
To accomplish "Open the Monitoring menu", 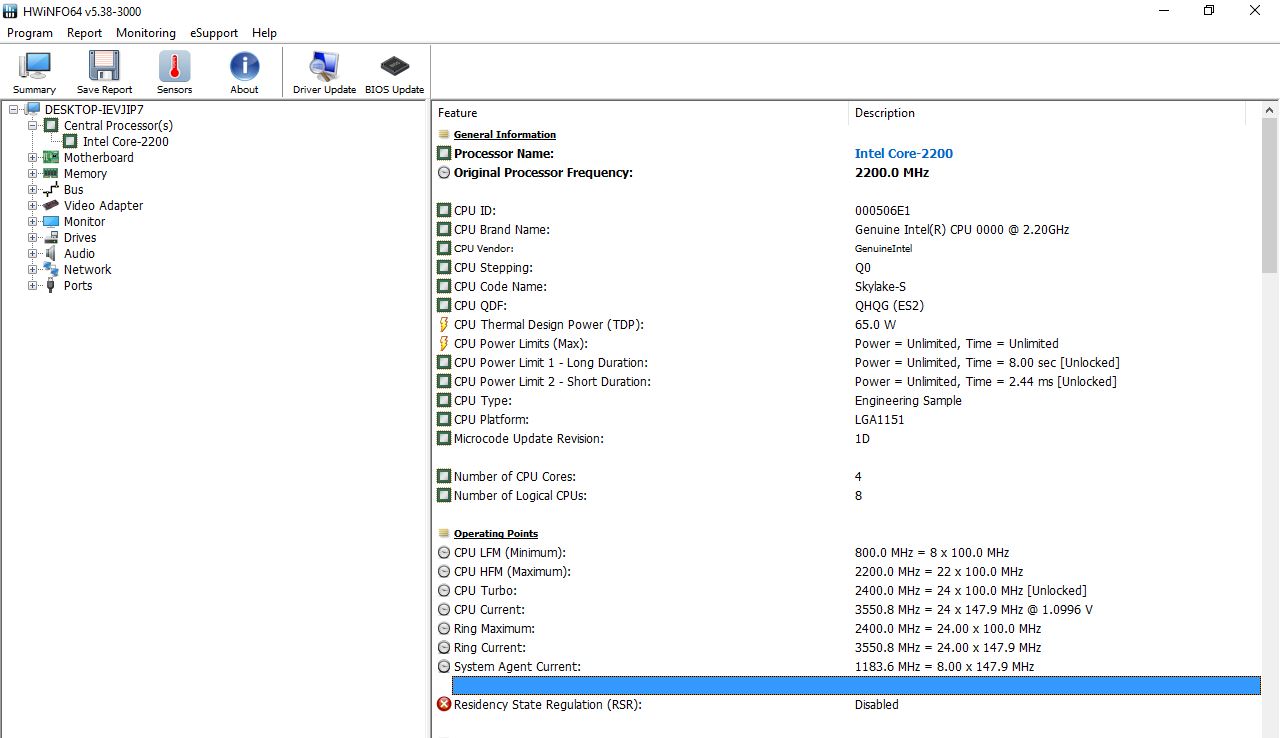I will pyautogui.click(x=146, y=33).
